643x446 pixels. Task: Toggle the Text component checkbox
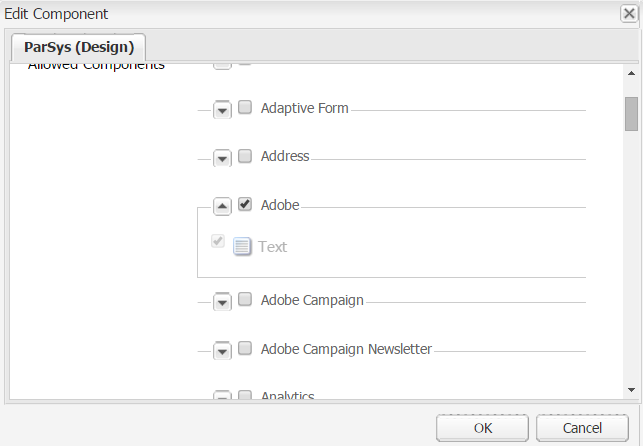click(x=218, y=242)
